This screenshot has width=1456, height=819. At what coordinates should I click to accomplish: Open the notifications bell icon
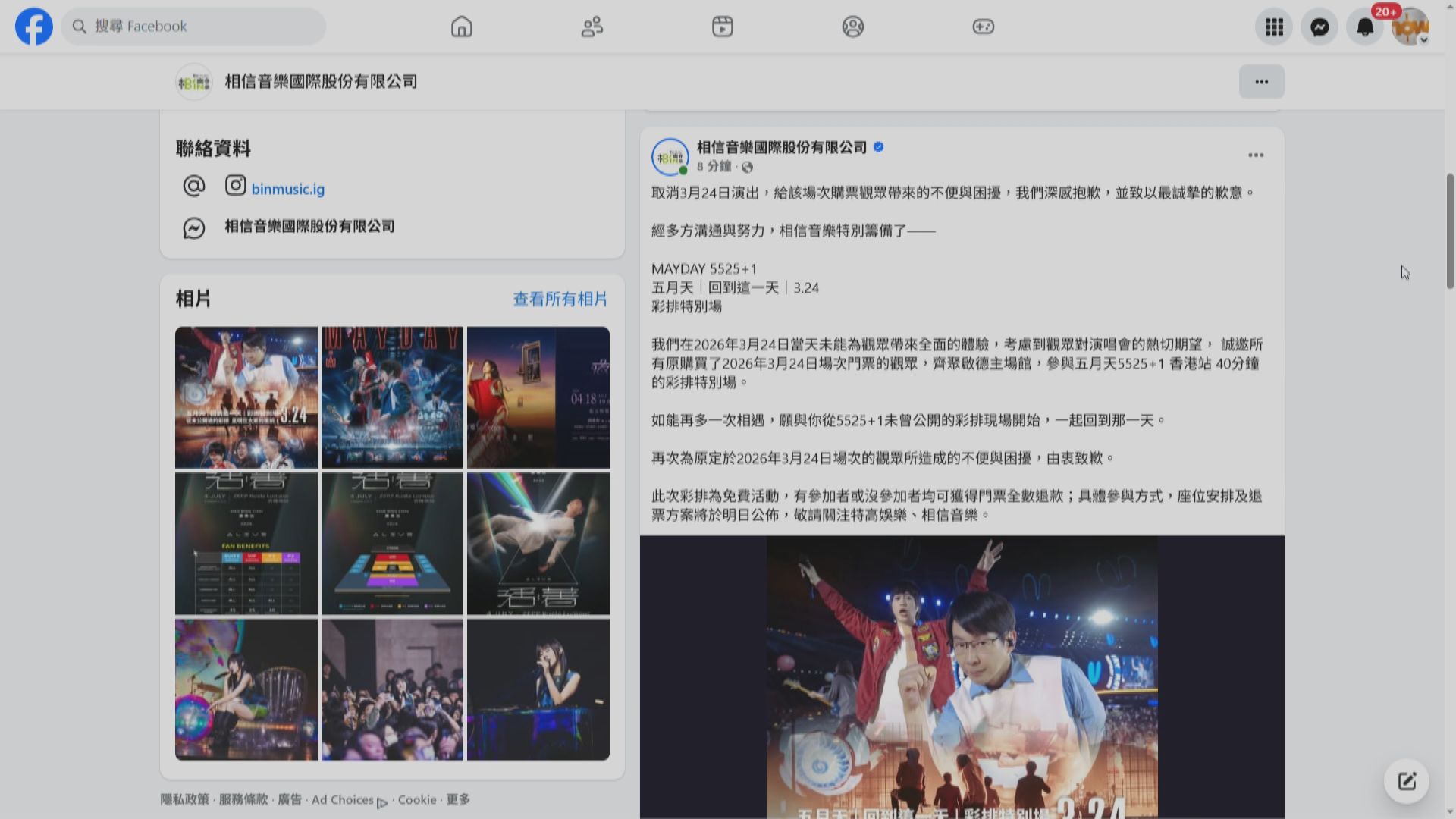tap(1365, 27)
